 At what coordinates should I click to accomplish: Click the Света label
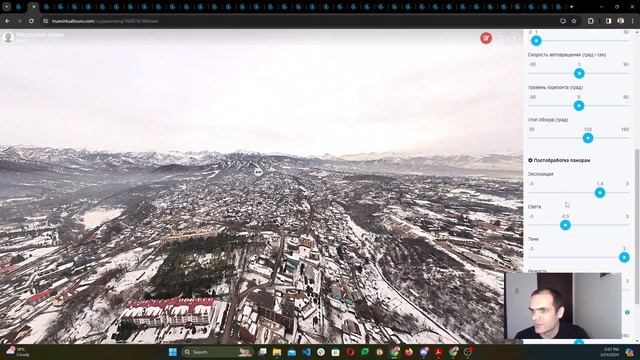[534, 207]
